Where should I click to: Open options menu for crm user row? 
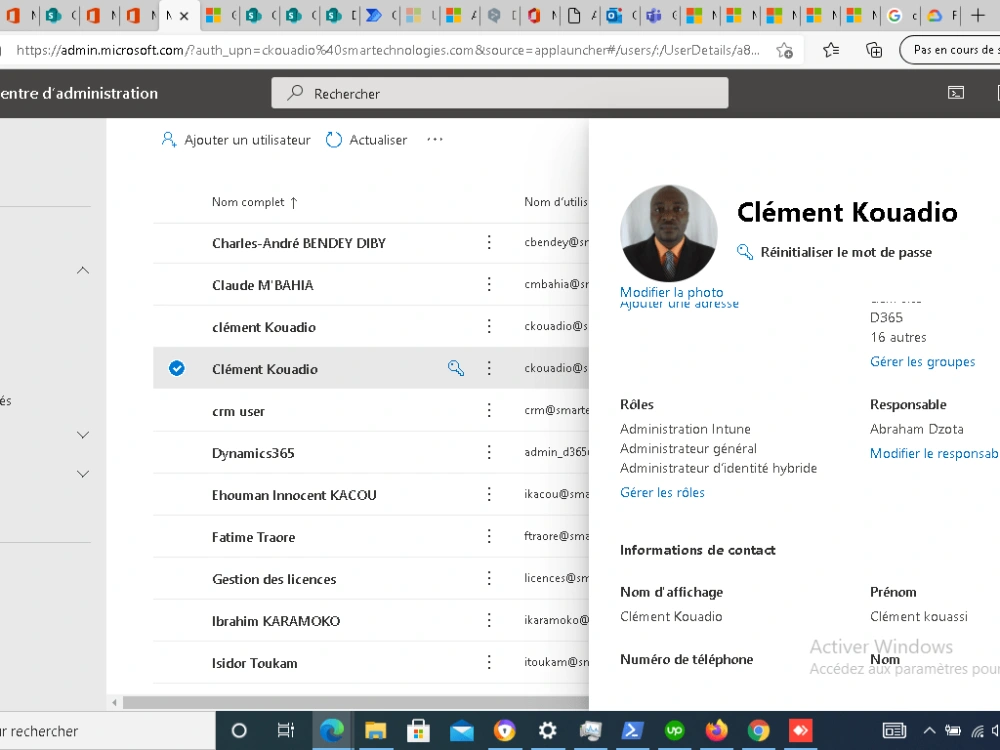[x=489, y=410]
